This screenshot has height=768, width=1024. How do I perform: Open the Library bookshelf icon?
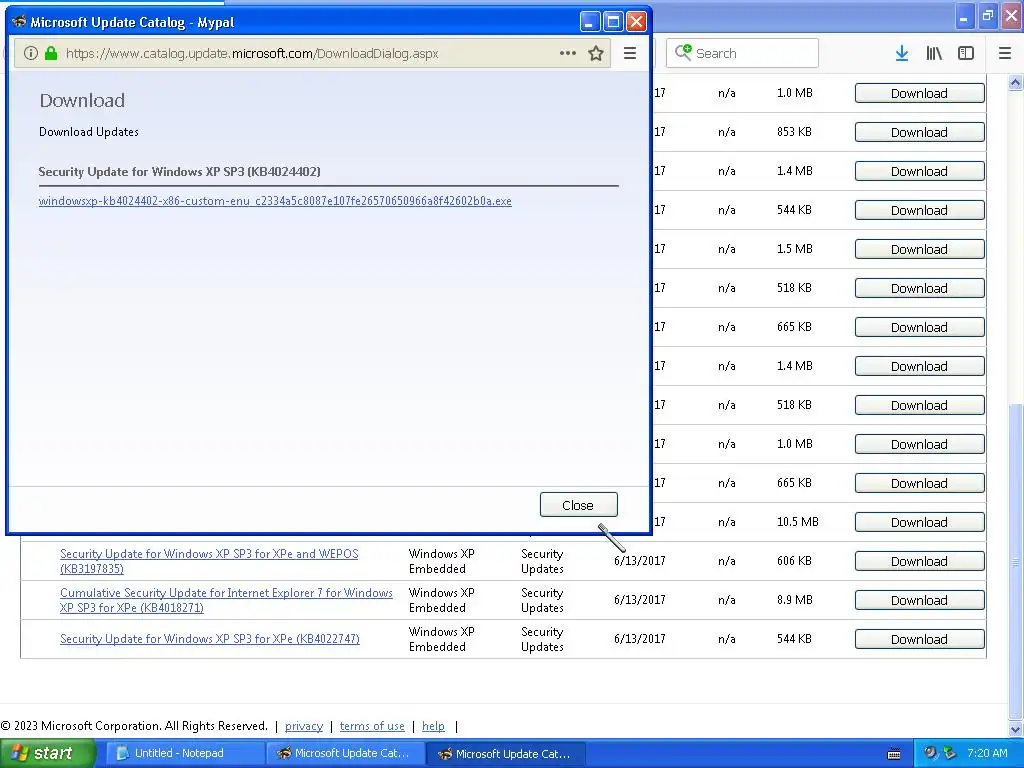pos(934,54)
